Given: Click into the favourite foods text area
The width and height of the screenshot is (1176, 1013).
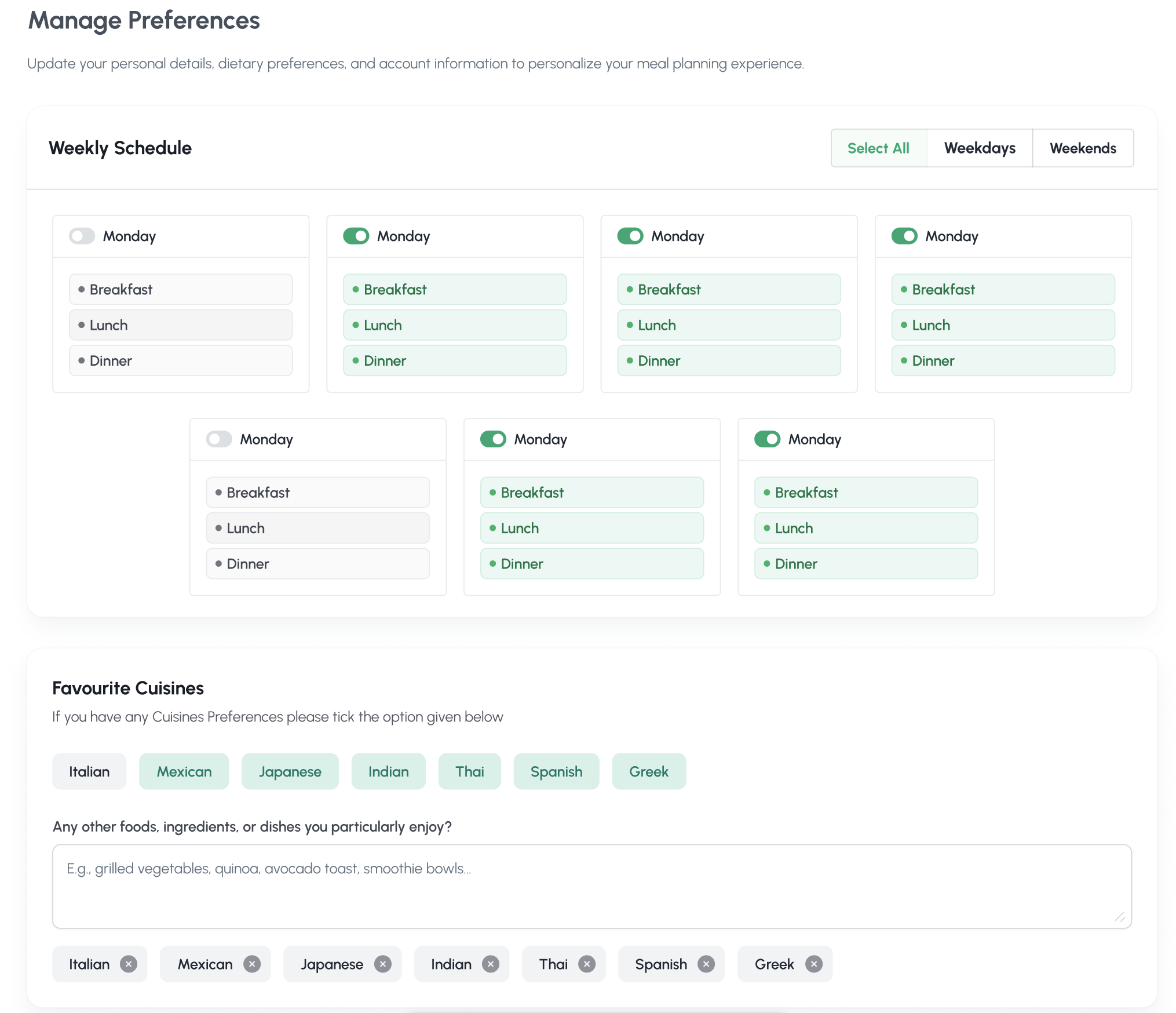Looking at the screenshot, I should click(x=591, y=886).
